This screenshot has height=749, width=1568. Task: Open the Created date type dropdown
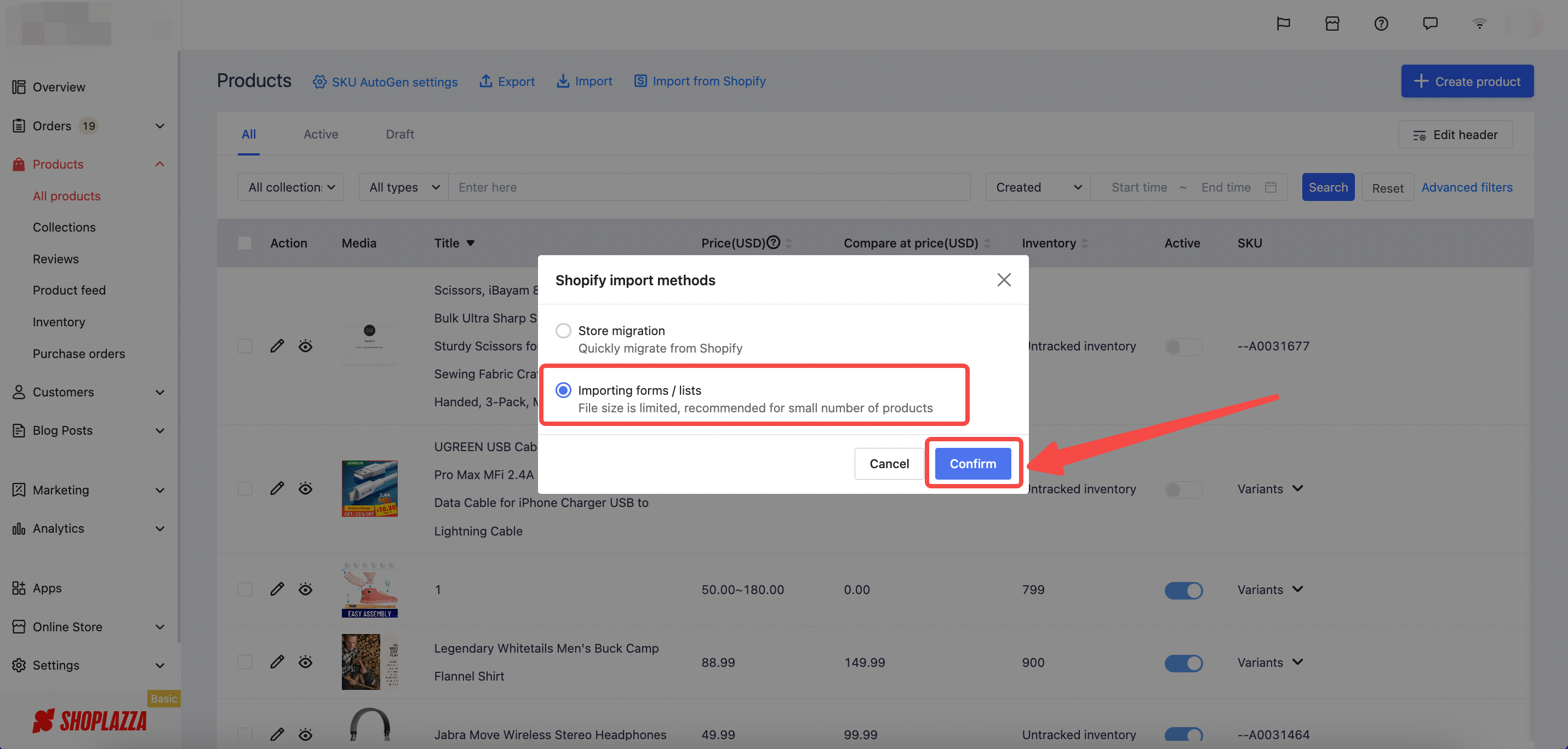pos(1038,187)
